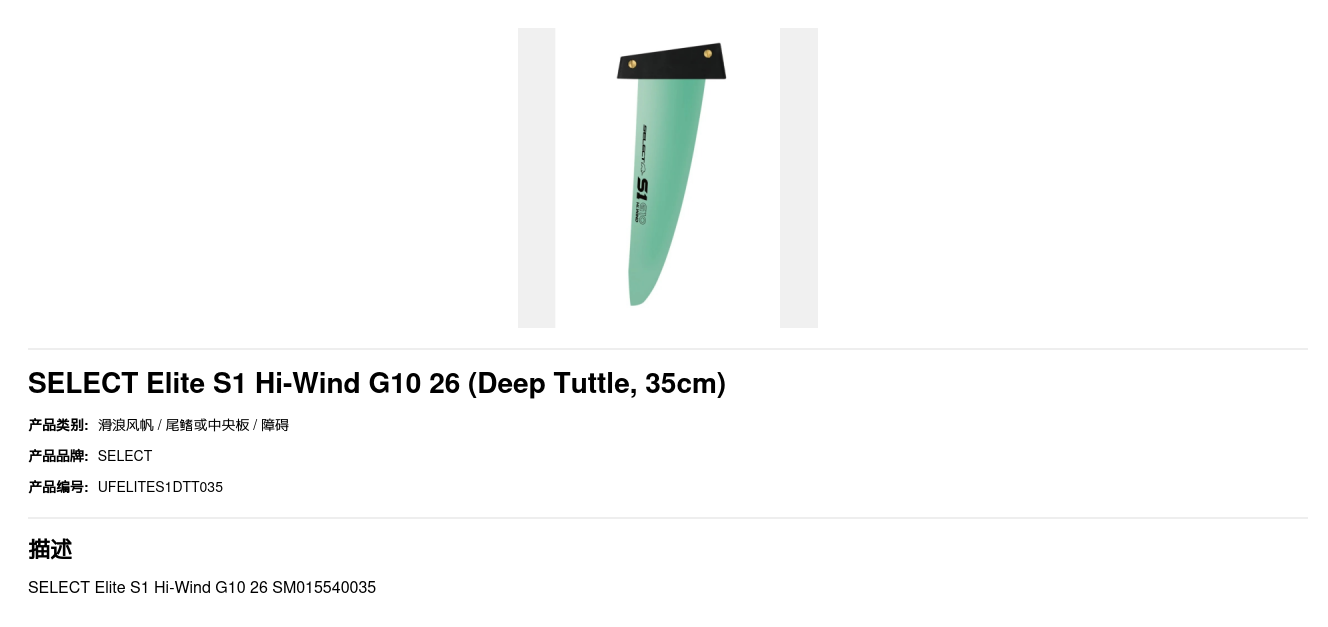Click the gray strip right of the image

(x=799, y=177)
